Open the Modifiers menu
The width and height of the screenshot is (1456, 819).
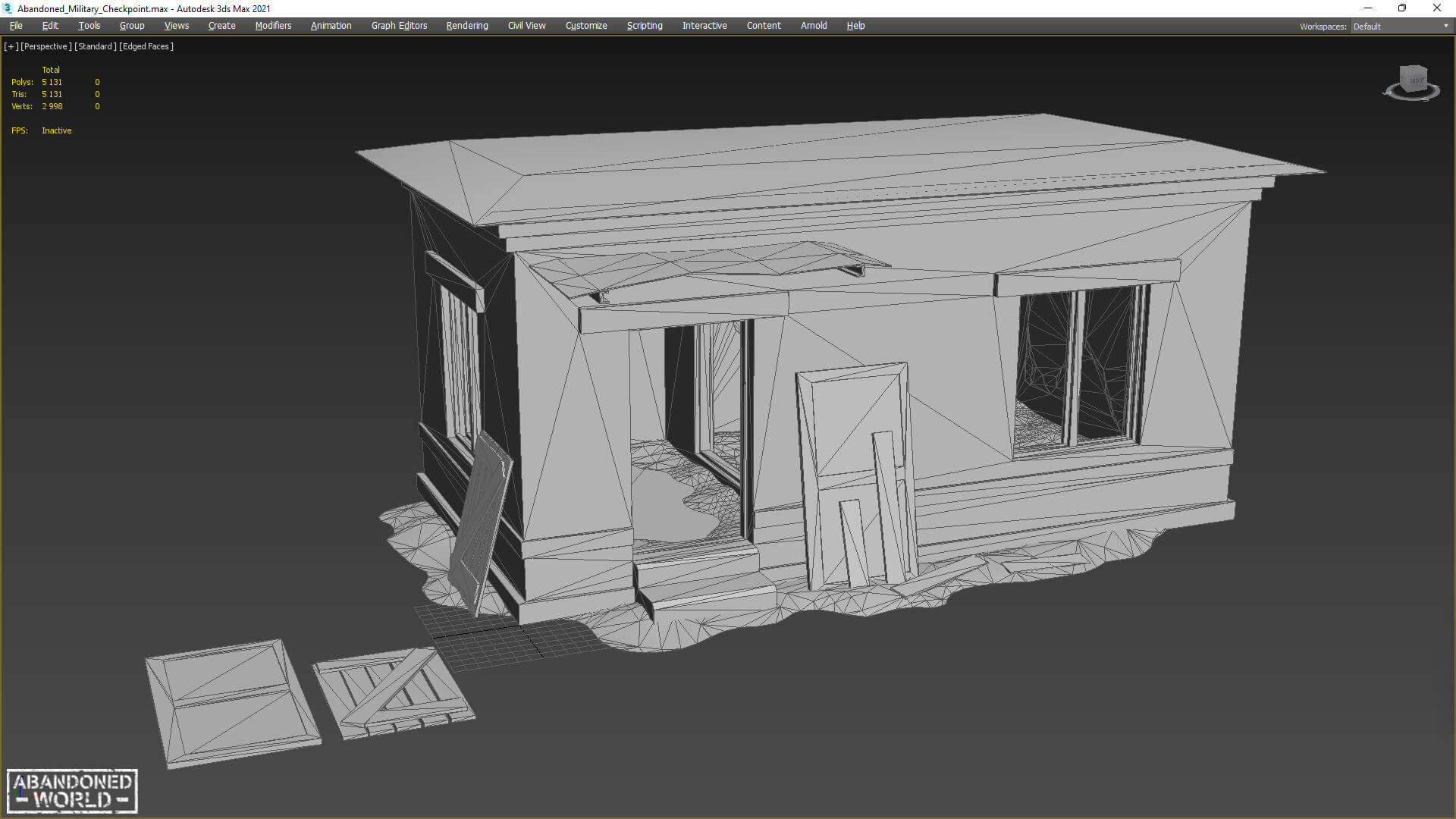pos(273,26)
